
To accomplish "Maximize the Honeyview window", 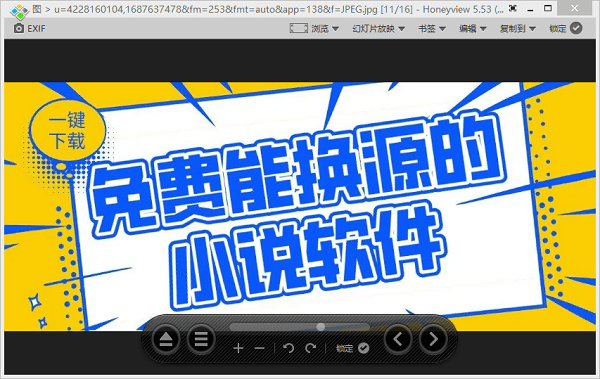I will pos(548,8).
